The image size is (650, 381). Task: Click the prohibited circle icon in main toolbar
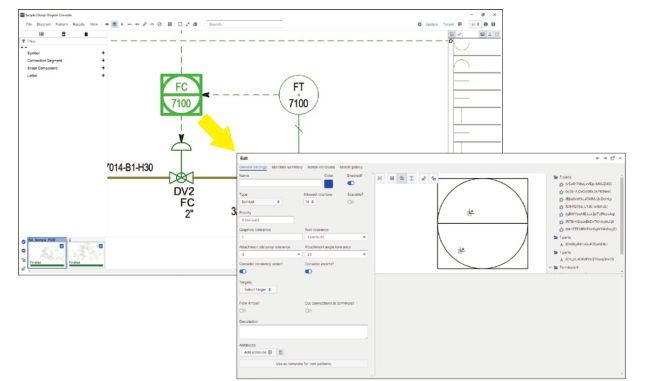[x=160, y=24]
